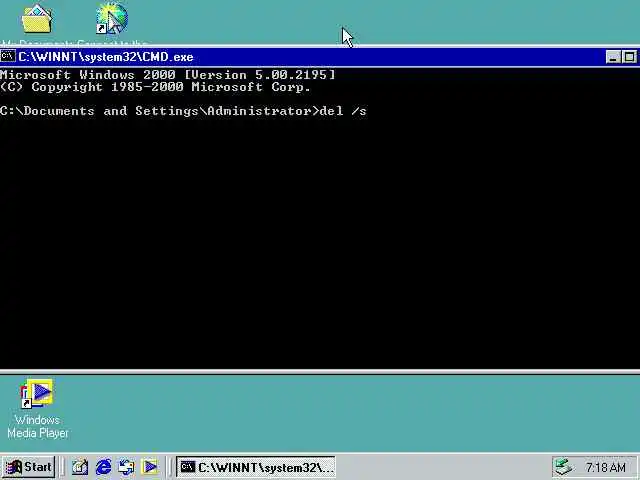This screenshot has width=640, height=480.
Task: Click the Copyright 1985-2000 Microsoft Corp. line
Action: tap(155, 87)
